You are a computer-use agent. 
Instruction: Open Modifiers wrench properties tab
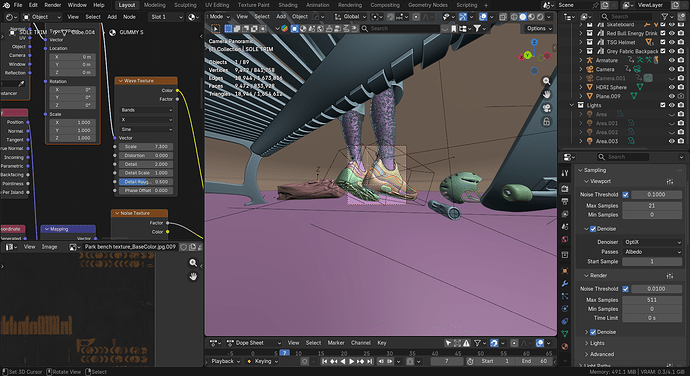point(565,283)
